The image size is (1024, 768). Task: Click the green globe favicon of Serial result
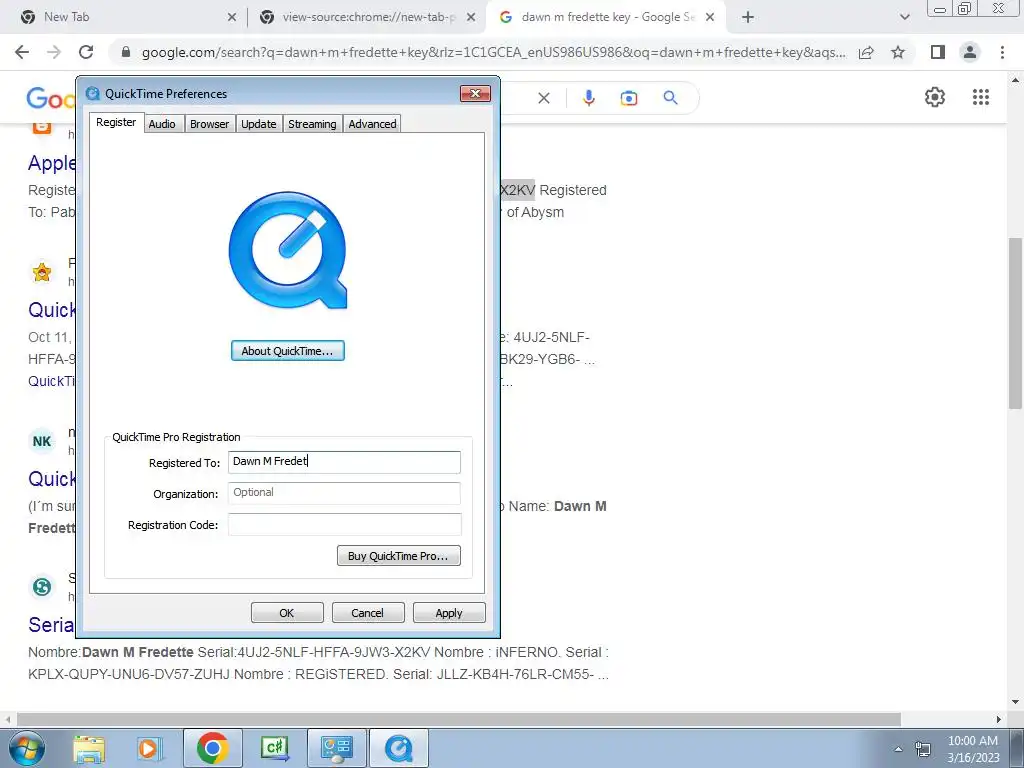tap(42, 586)
